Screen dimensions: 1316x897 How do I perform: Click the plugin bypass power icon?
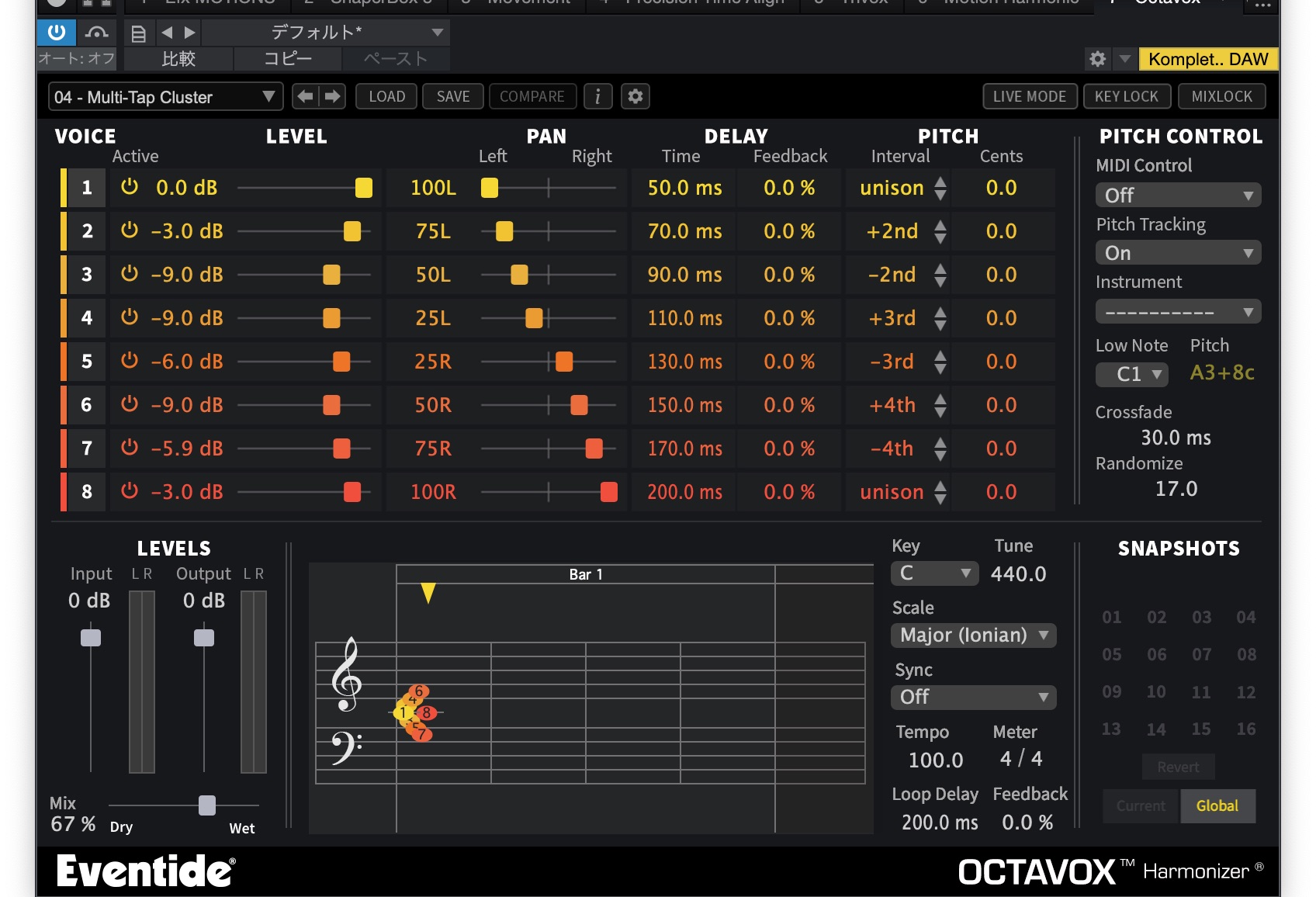coord(56,32)
